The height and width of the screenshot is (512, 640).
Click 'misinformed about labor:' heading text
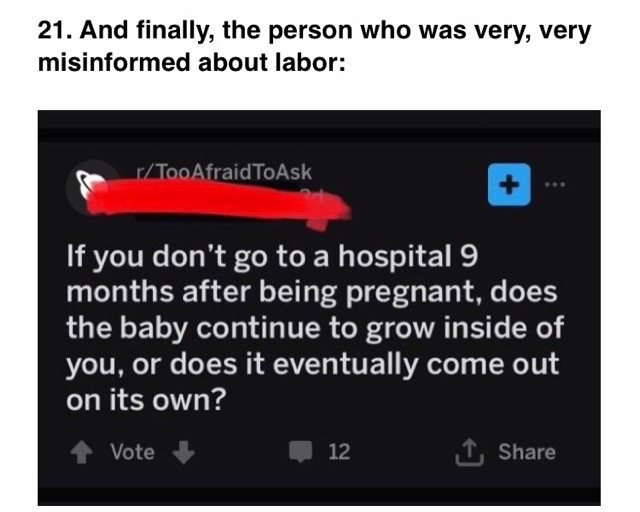click(x=191, y=62)
